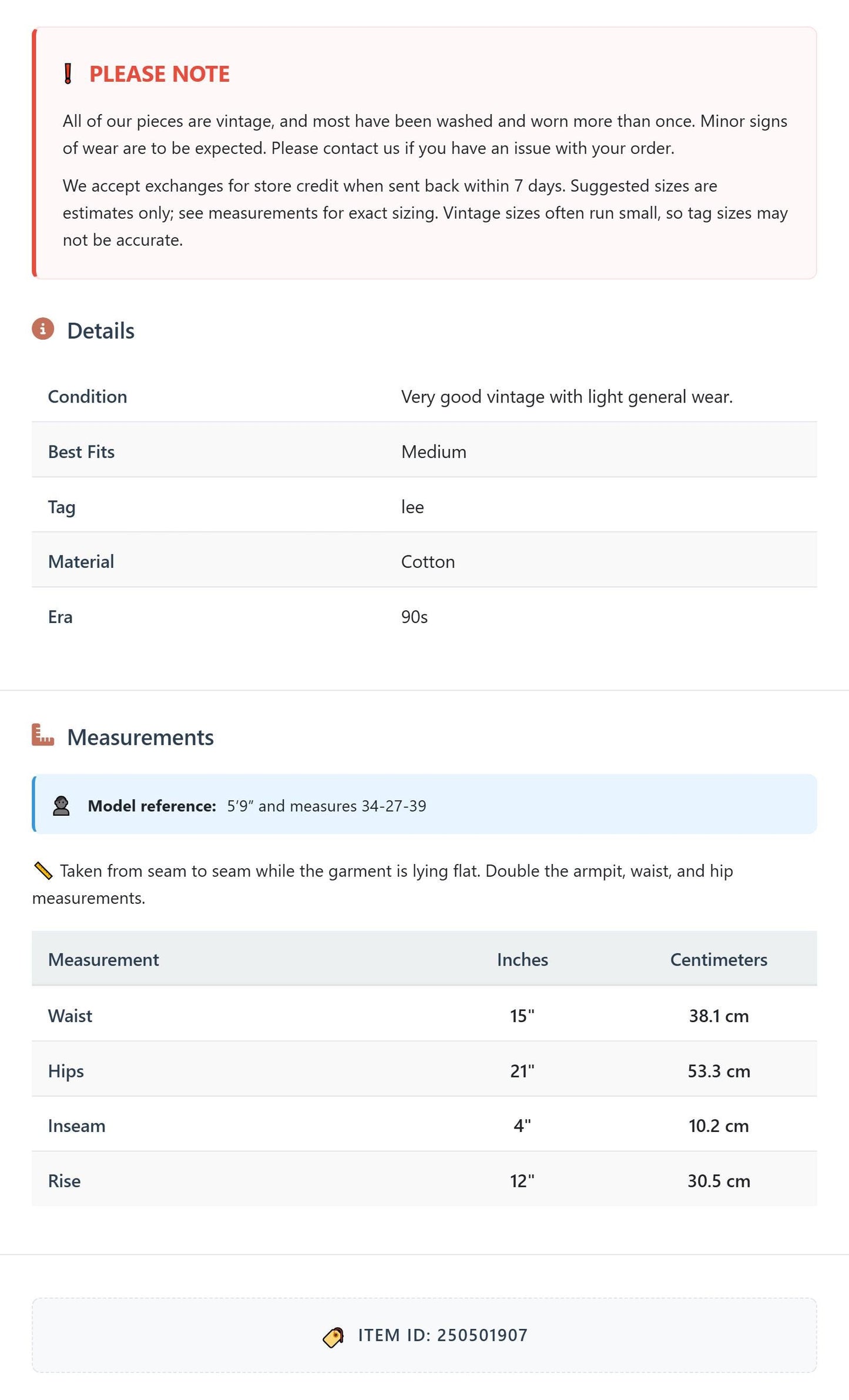Click the yellow pencil ruler emoji
The image size is (849, 1400).
(x=43, y=870)
